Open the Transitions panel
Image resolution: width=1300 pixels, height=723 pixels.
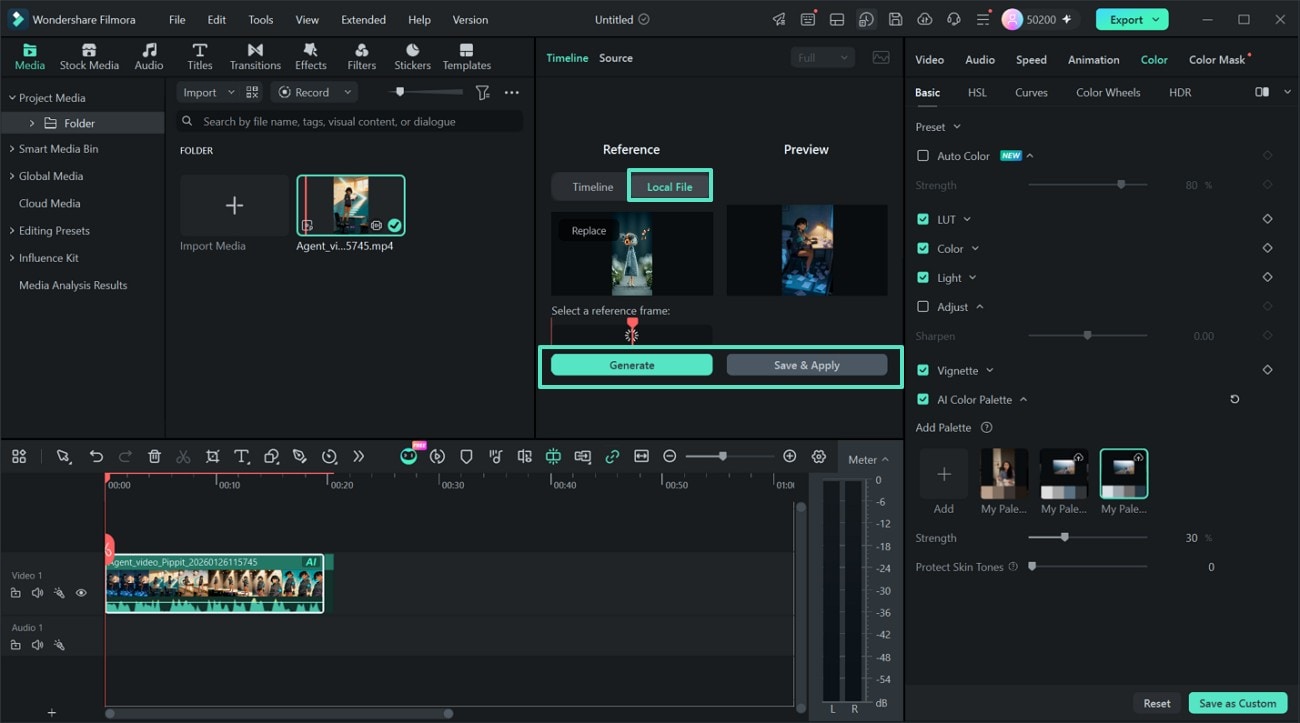click(255, 57)
